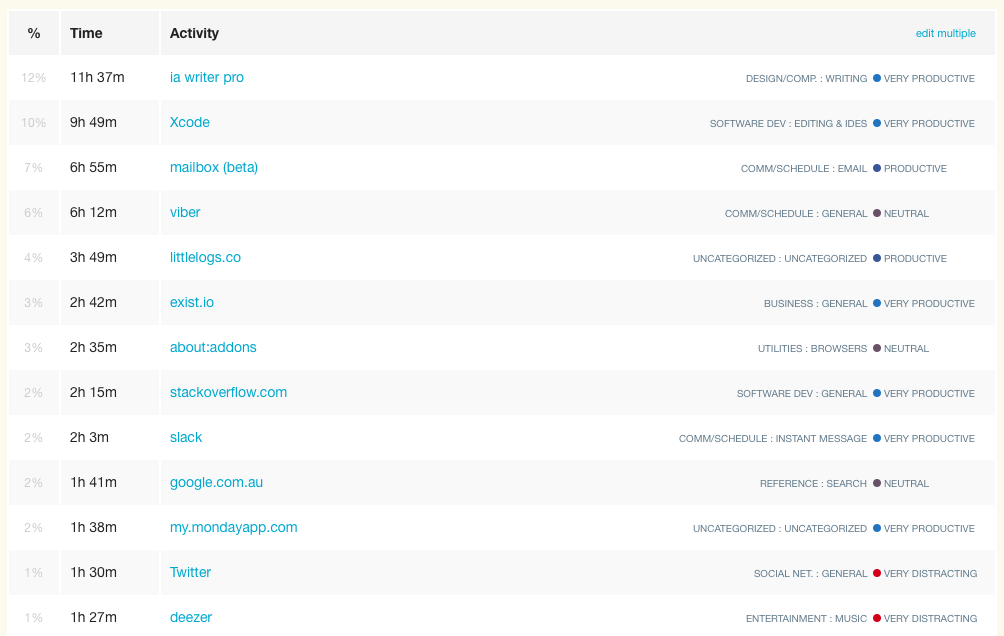Click 'SOFTWARE DEV : EDITING & IDES' category
Viewport: 1004px width, 636px height.
(788, 124)
